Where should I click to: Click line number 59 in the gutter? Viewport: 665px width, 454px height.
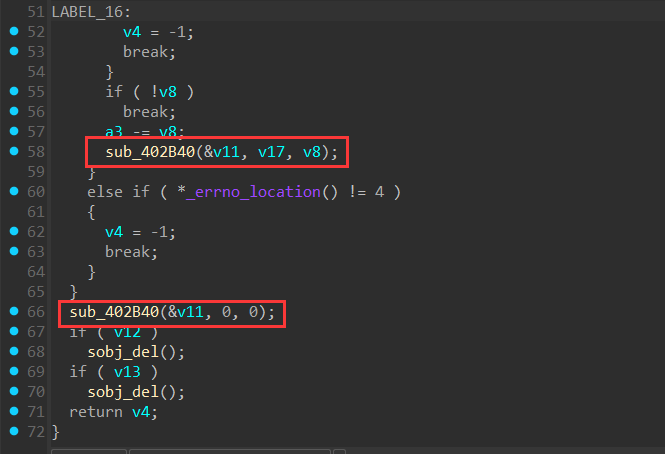(36, 172)
